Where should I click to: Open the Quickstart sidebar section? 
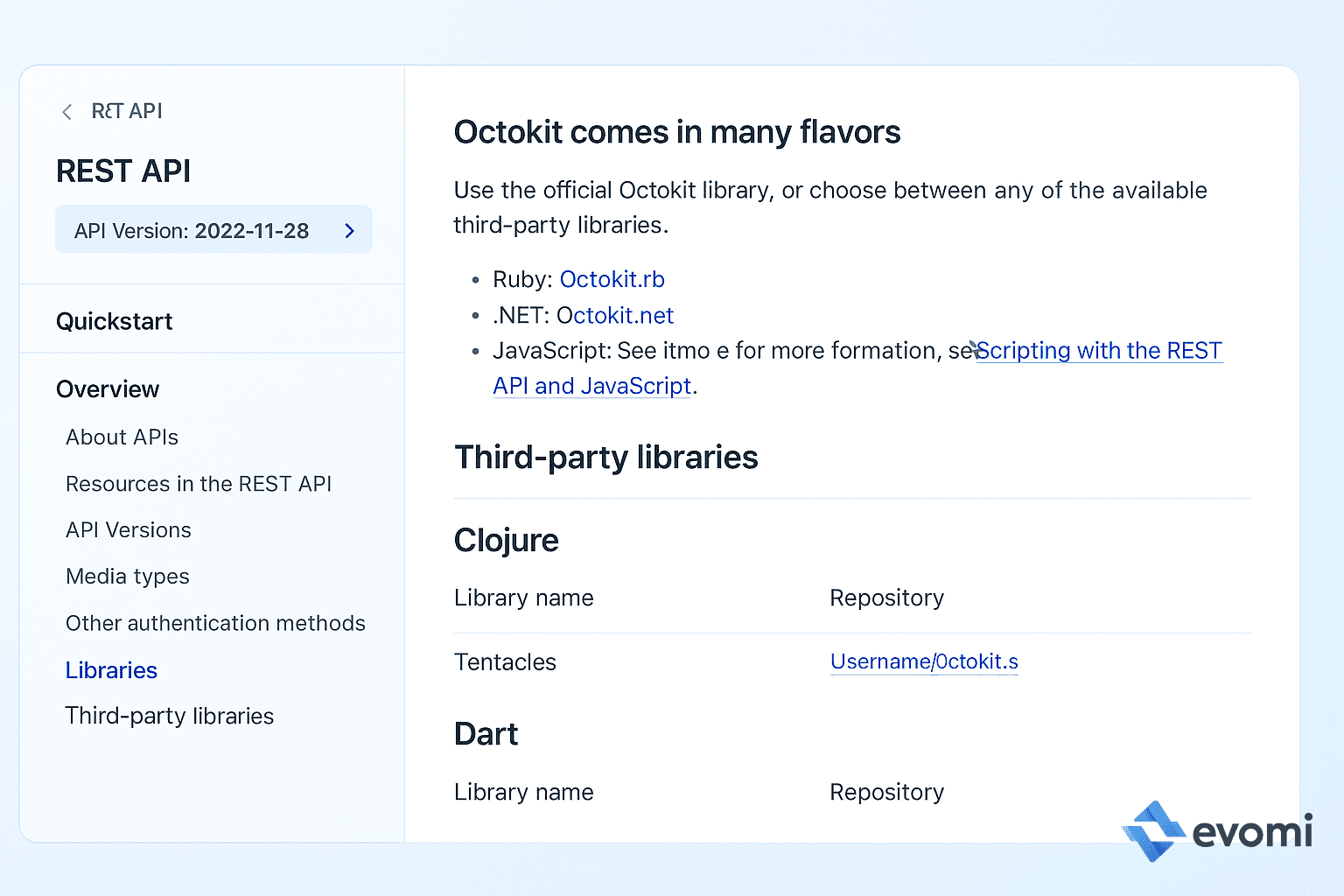tap(115, 321)
